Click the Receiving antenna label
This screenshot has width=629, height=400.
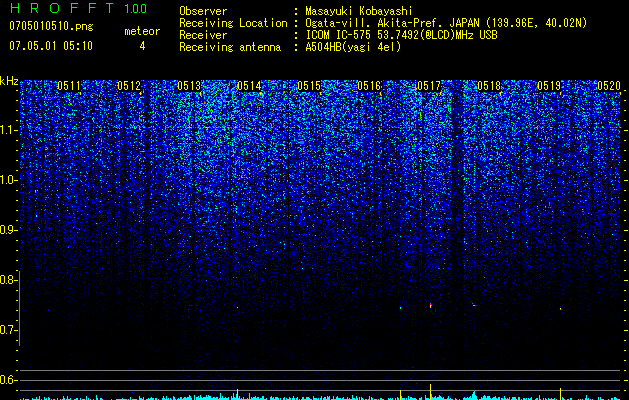coord(230,47)
